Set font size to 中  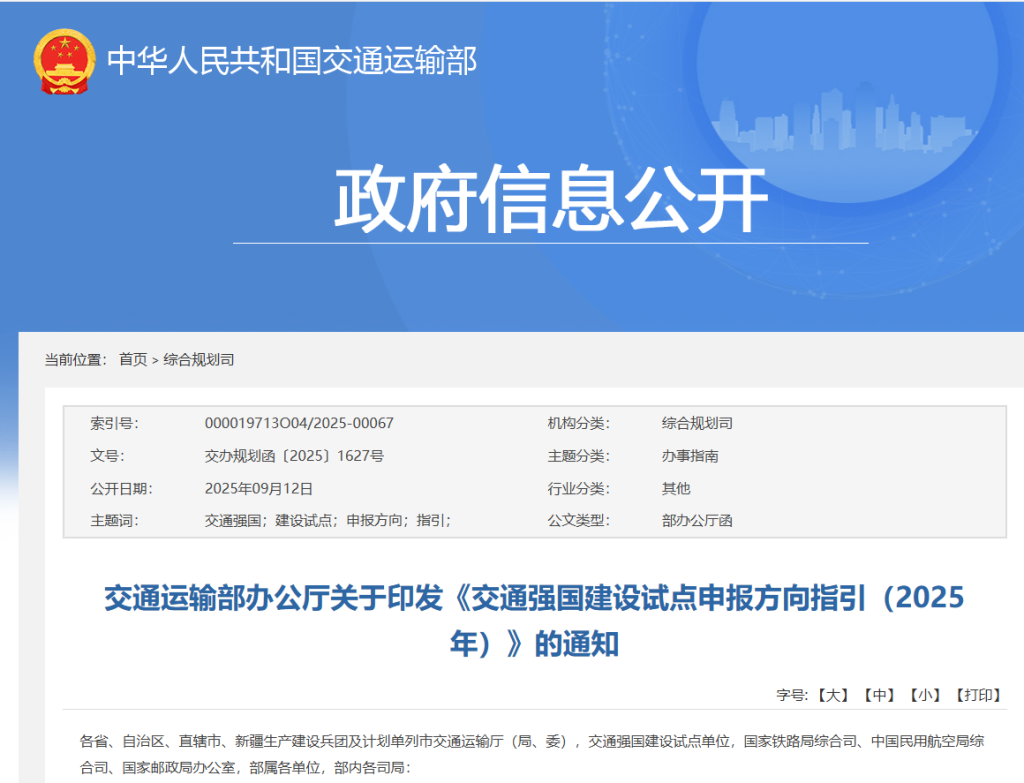pos(879,694)
